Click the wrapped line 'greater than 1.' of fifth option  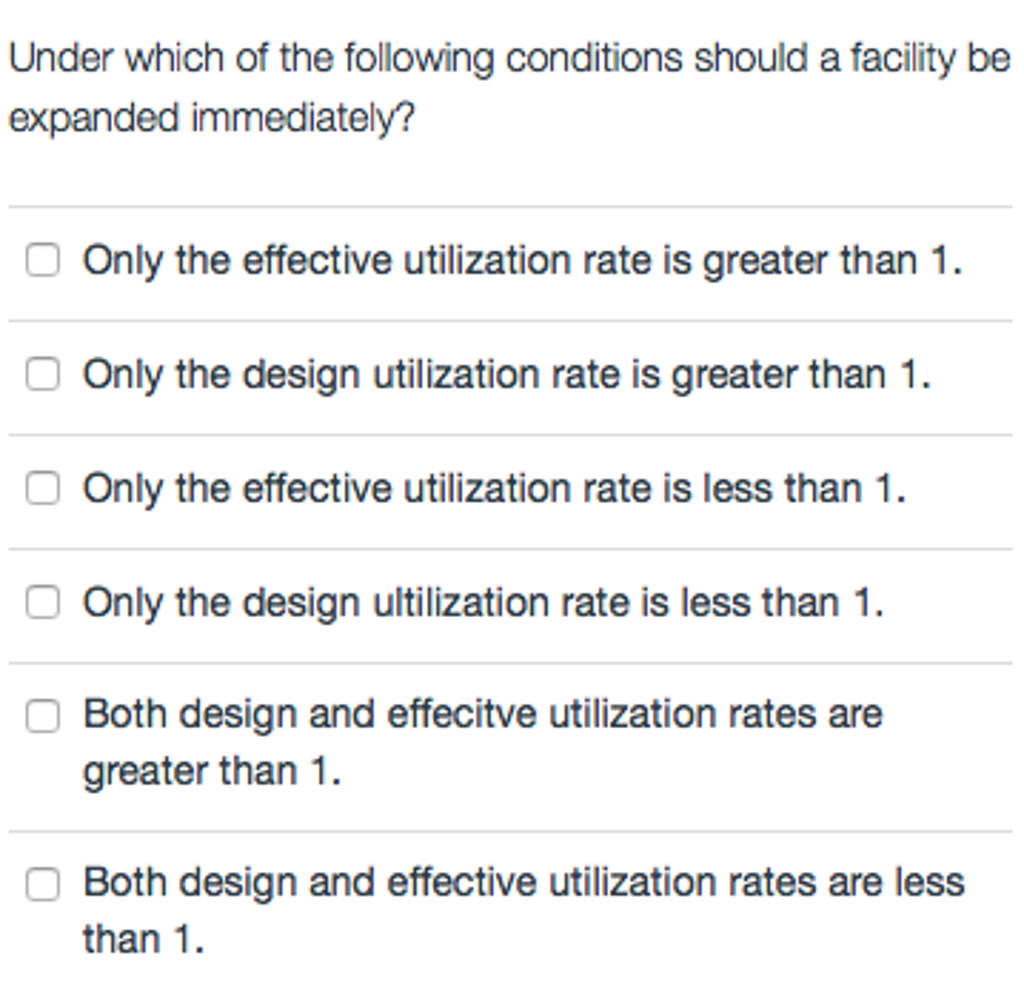tap(211, 772)
